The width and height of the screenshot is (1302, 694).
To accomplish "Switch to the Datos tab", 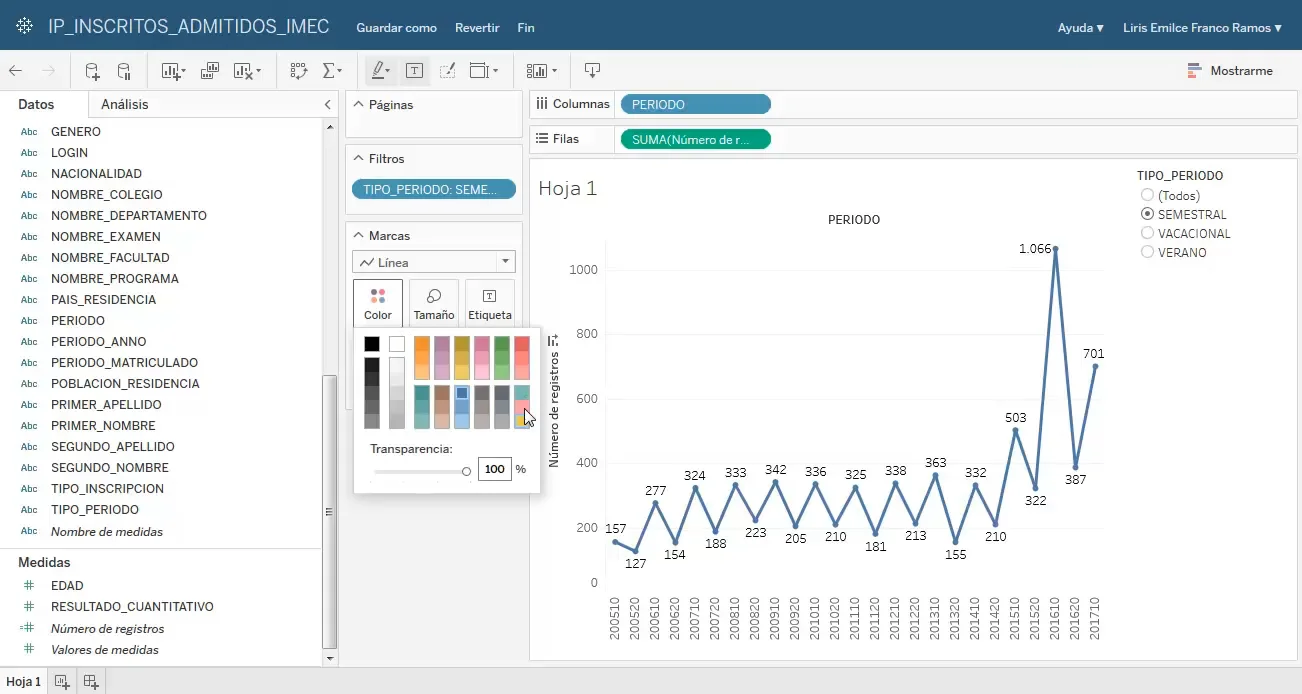I will (36, 104).
